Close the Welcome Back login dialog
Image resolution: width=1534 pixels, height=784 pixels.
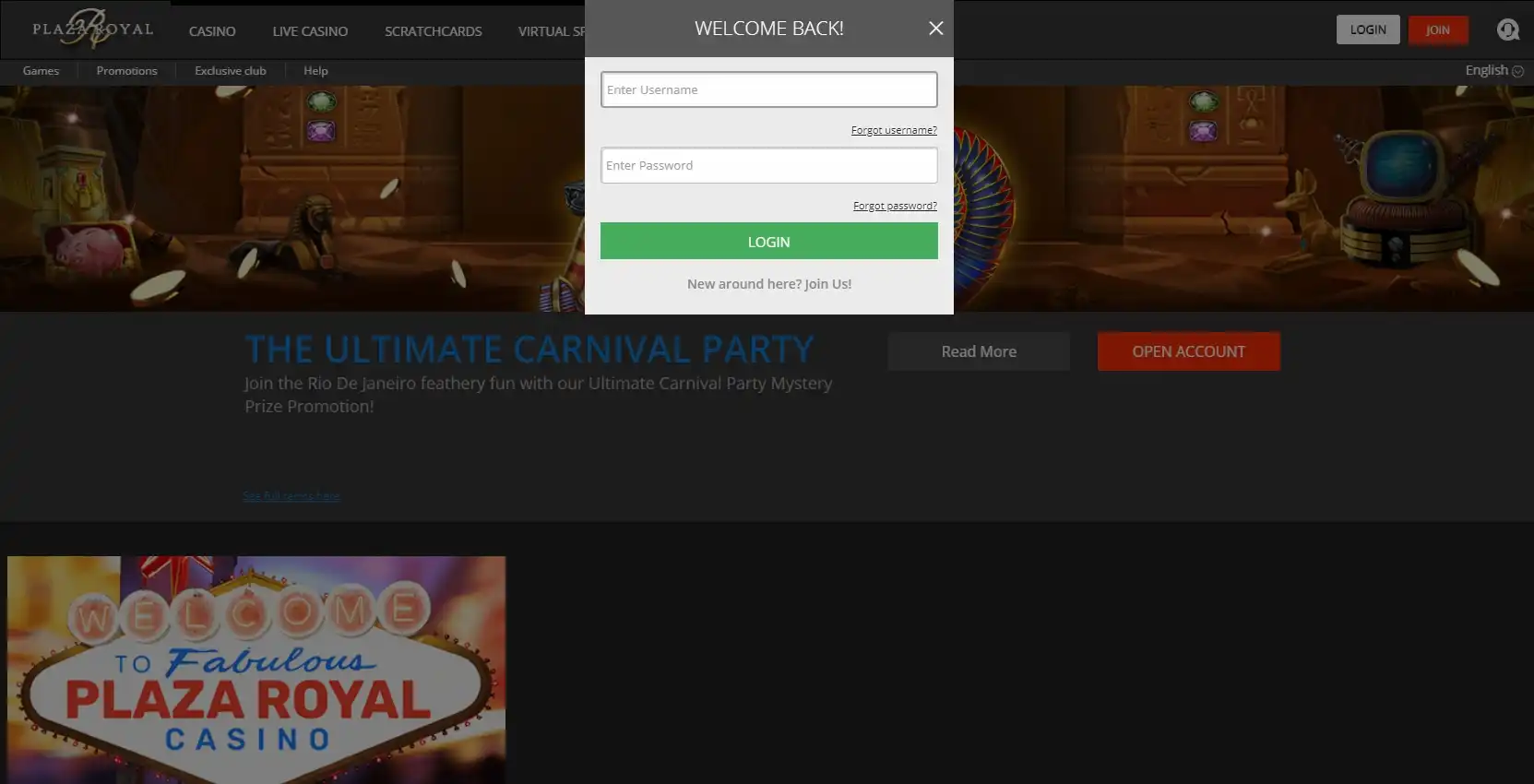(x=935, y=29)
